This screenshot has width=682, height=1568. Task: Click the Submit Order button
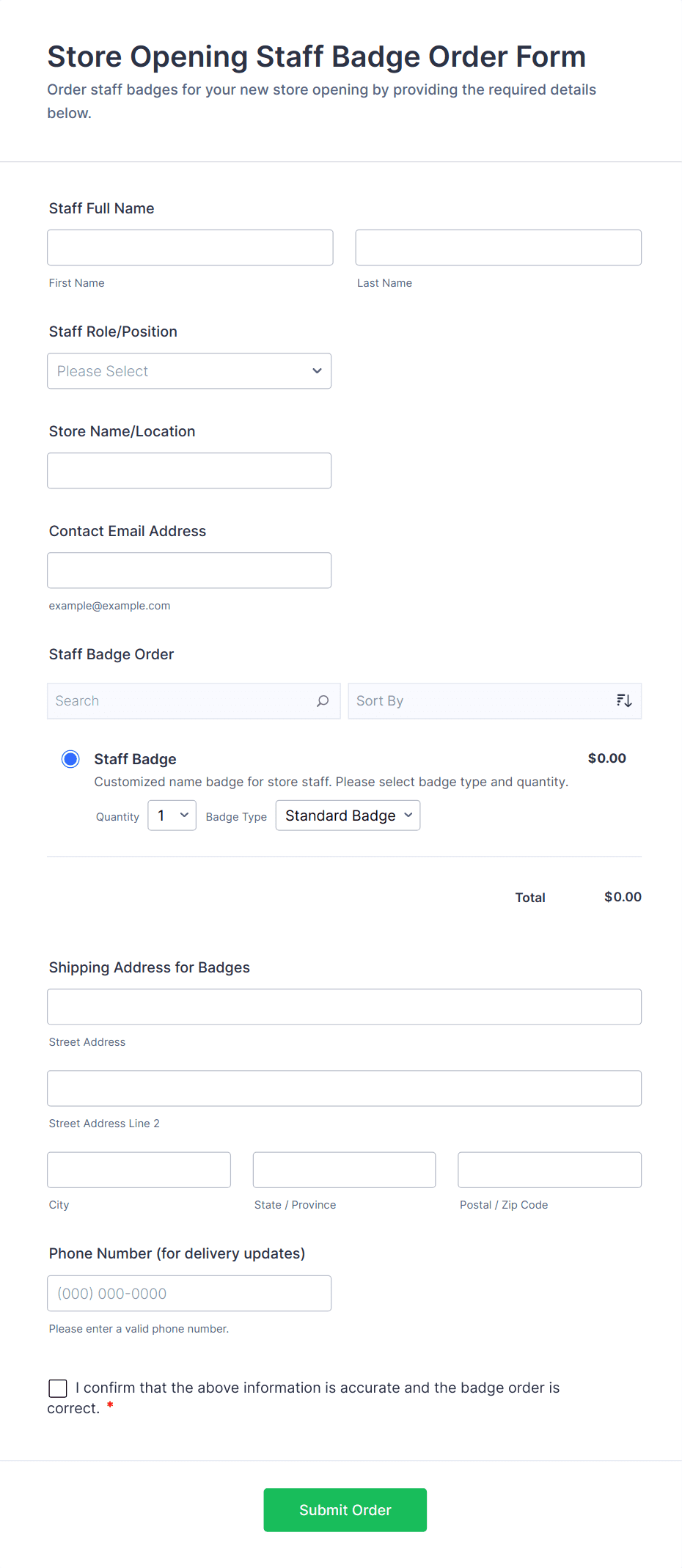coord(345,1510)
